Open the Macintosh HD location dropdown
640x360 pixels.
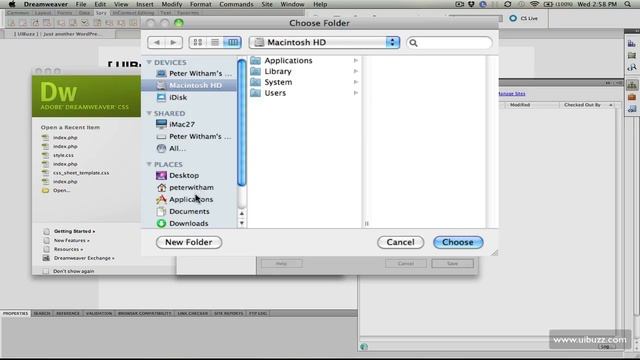click(x=324, y=42)
